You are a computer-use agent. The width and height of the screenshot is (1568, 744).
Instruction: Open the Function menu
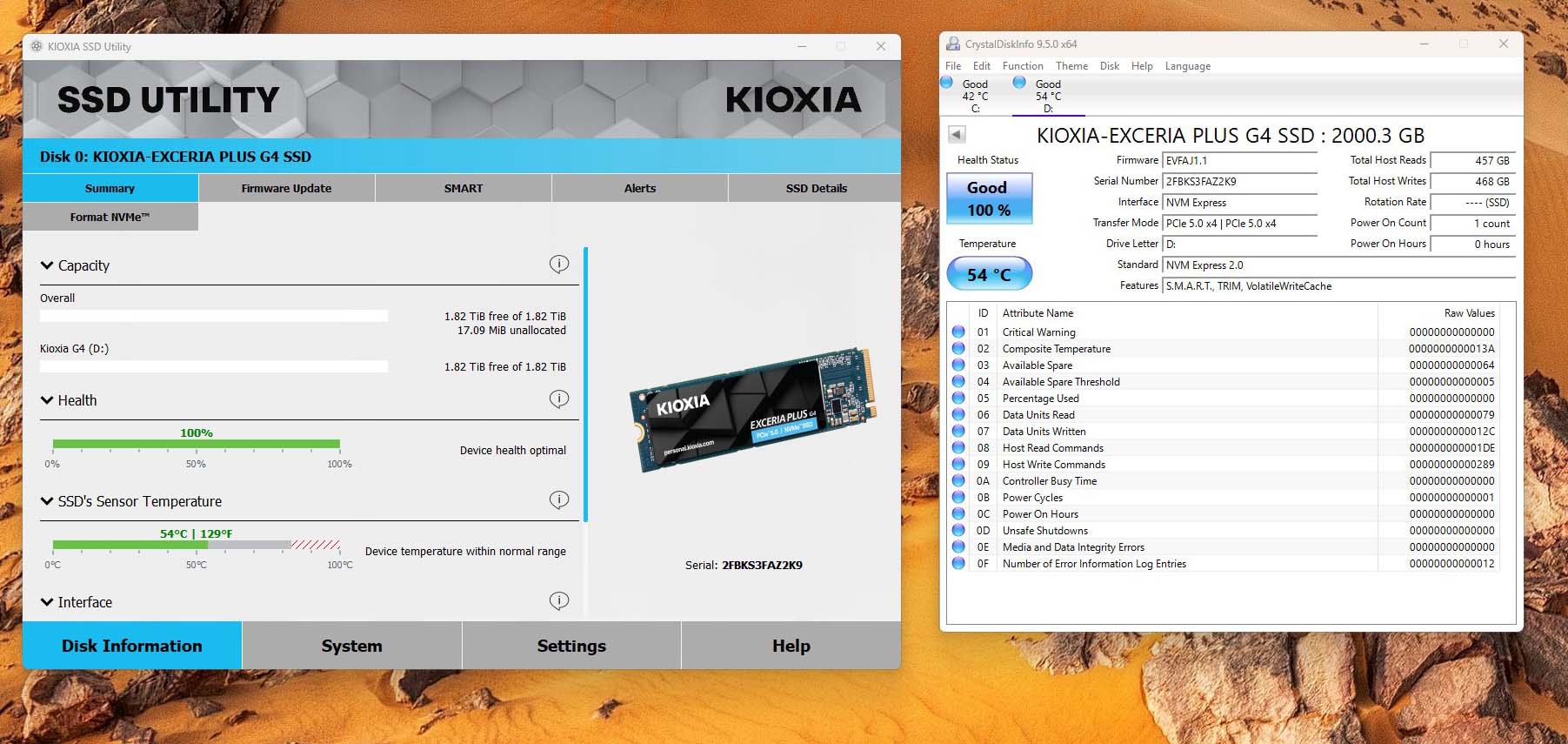(x=1023, y=66)
